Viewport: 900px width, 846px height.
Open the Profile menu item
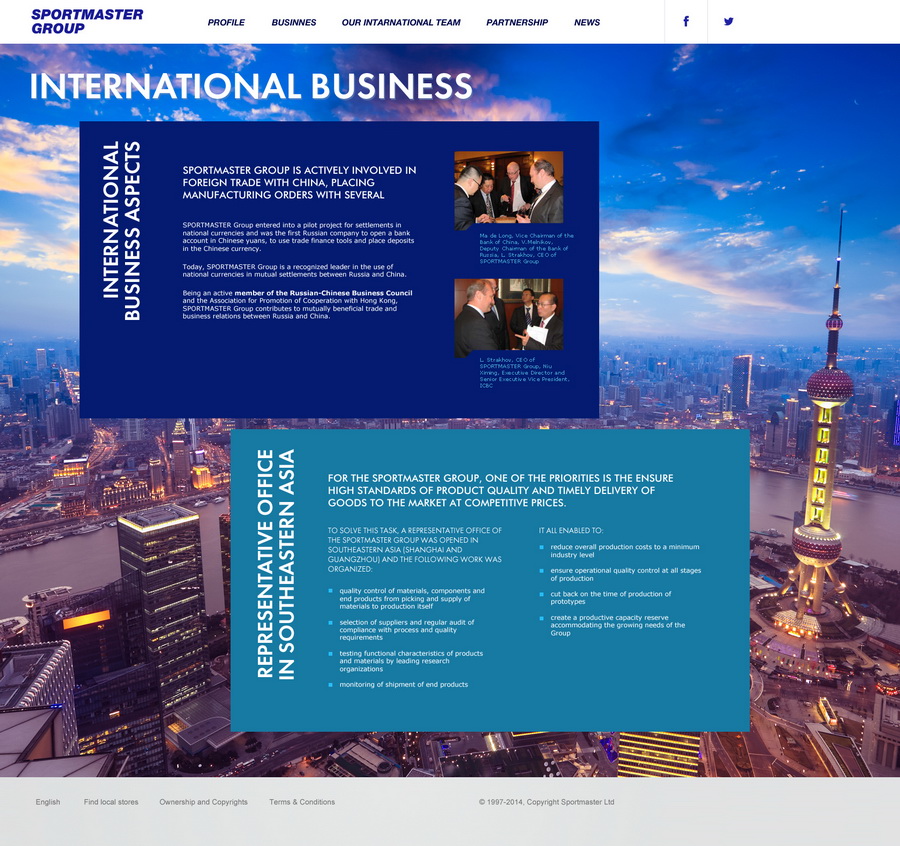pyautogui.click(x=226, y=22)
